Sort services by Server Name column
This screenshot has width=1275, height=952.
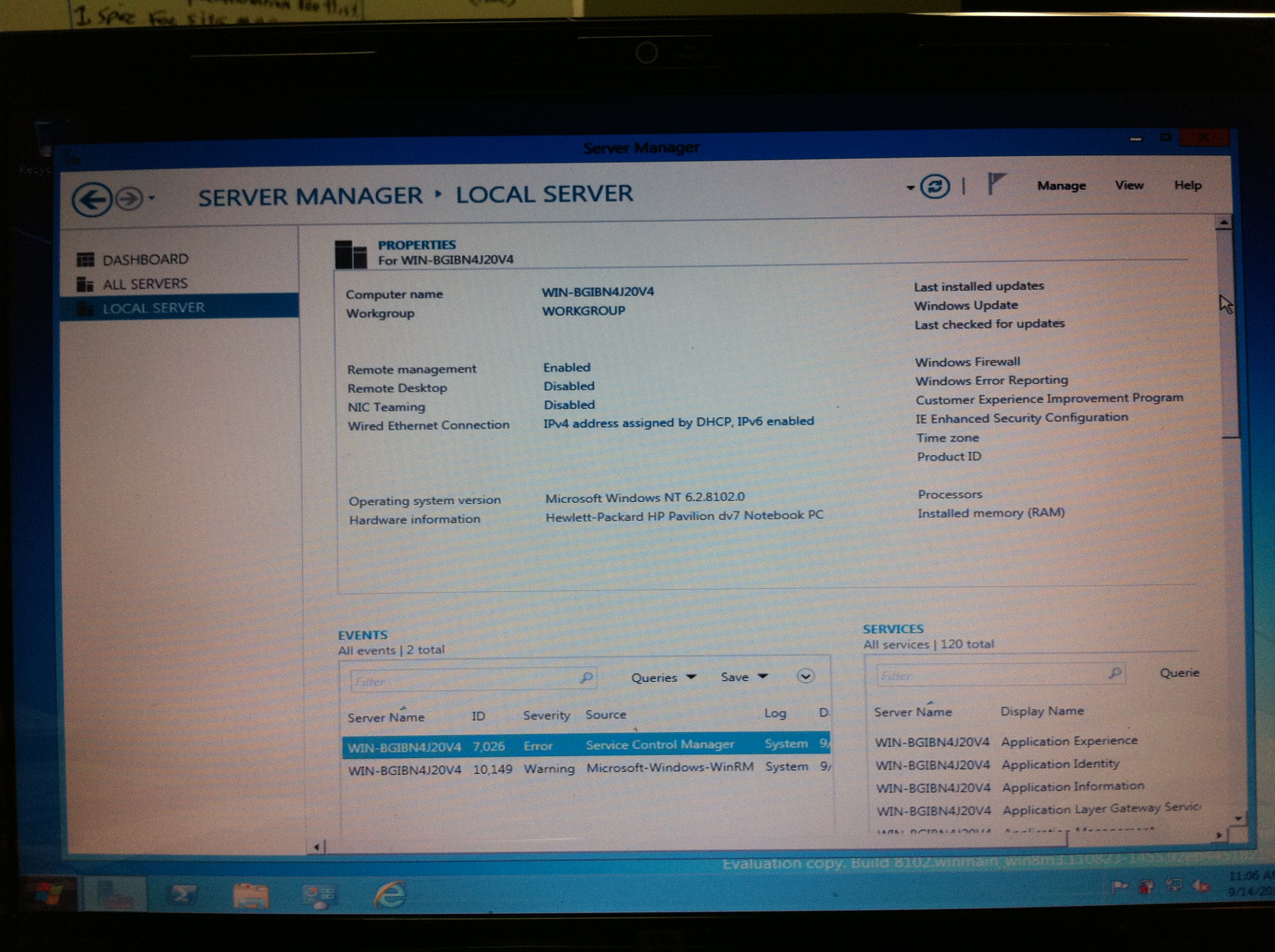tap(912, 712)
